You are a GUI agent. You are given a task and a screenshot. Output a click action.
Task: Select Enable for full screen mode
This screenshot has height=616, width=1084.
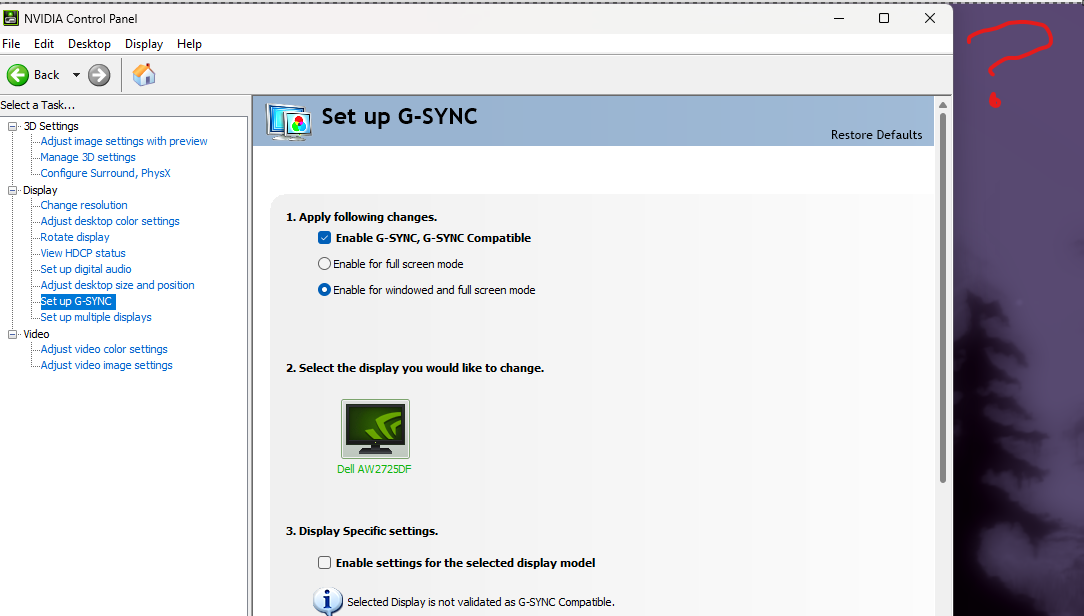coord(324,263)
